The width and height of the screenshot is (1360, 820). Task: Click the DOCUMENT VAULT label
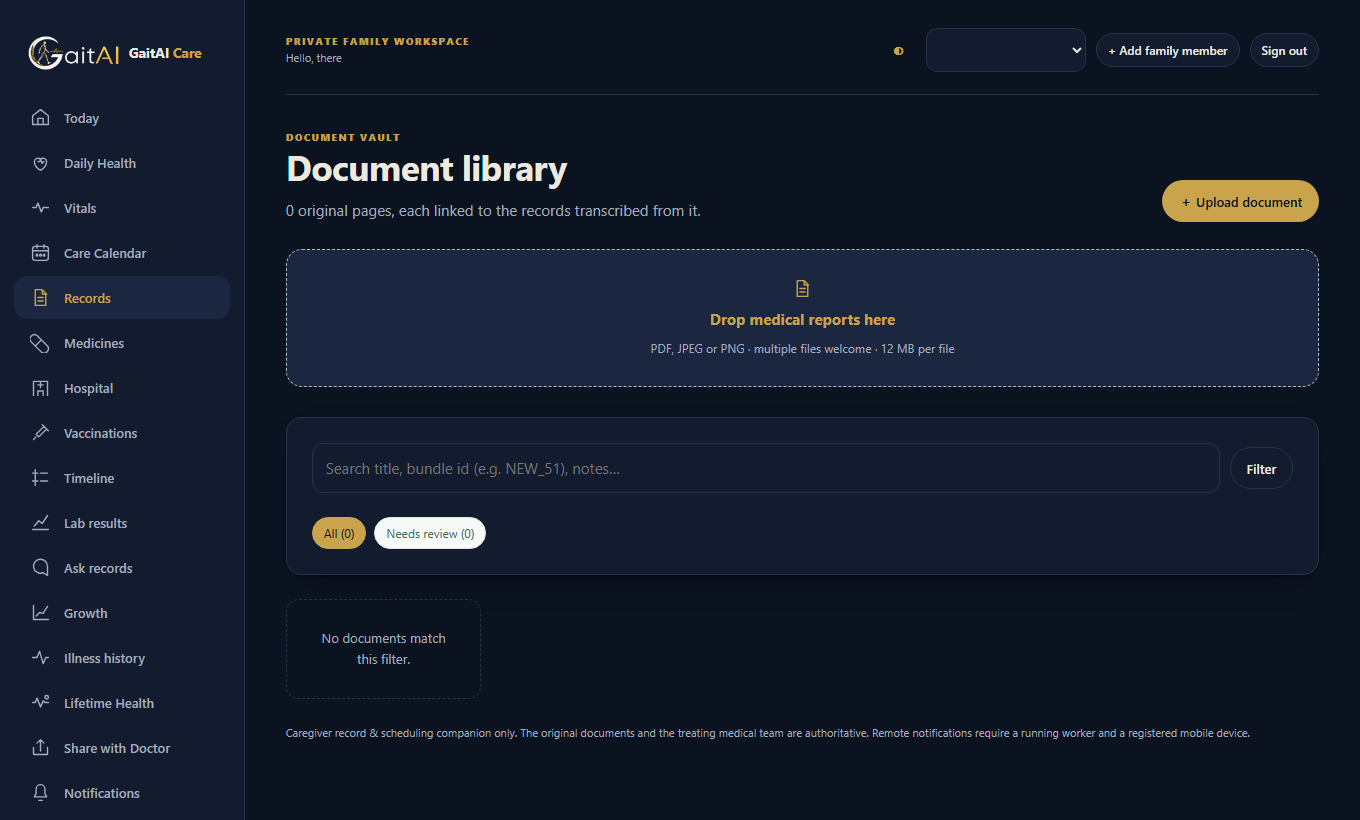click(x=343, y=138)
